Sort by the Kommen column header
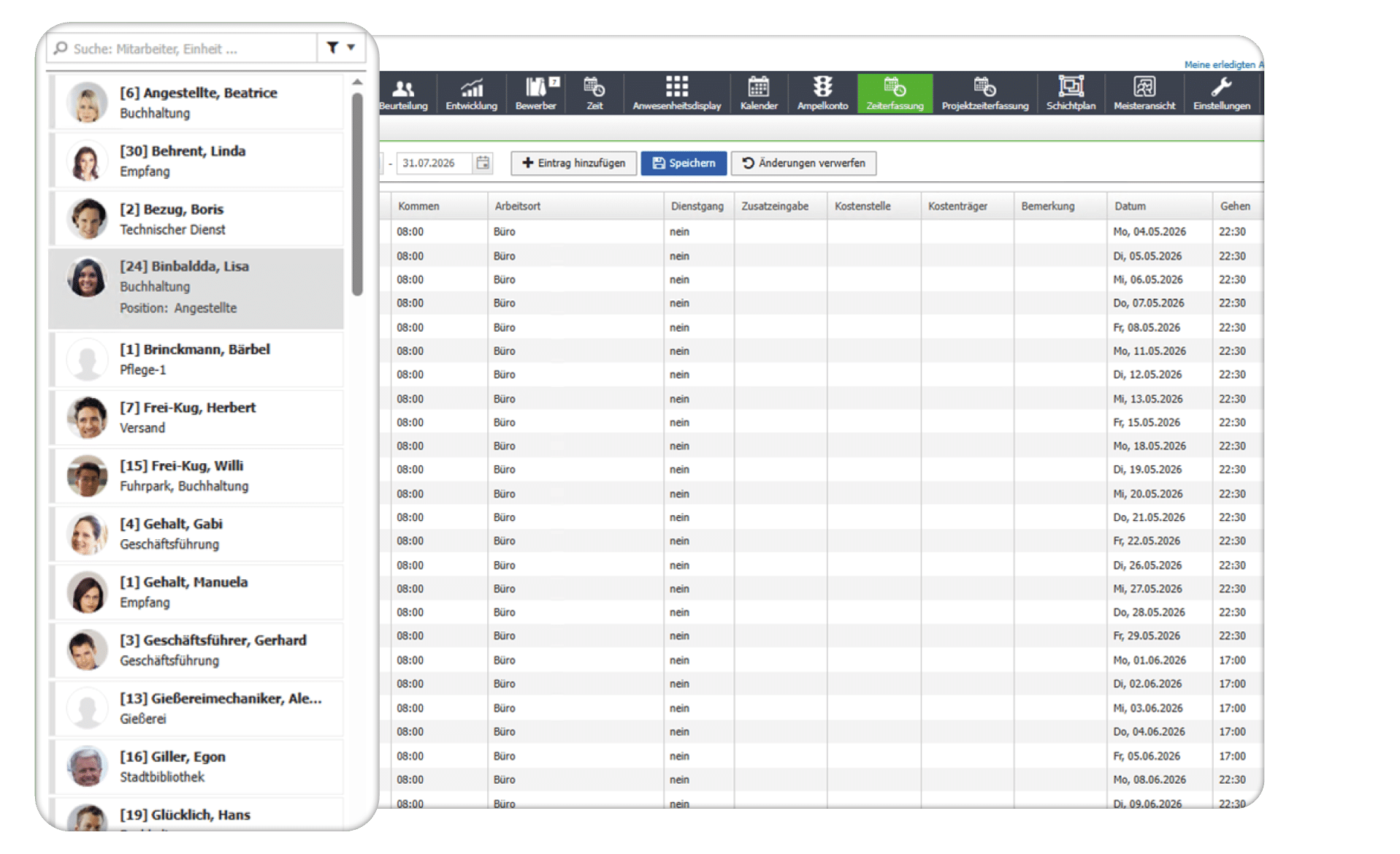The image size is (1400, 854). (439, 206)
